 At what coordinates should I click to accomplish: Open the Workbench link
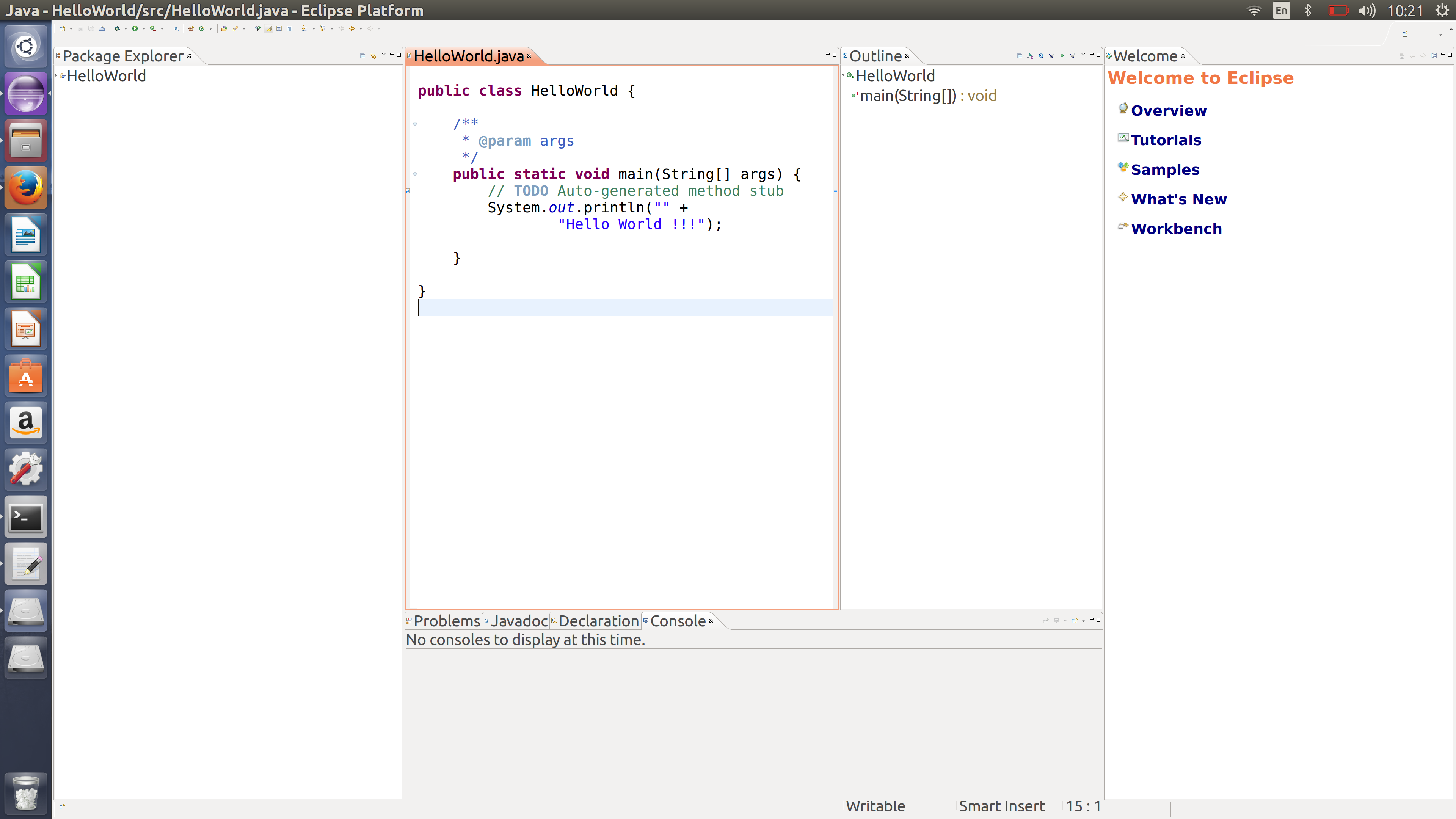click(x=1176, y=229)
